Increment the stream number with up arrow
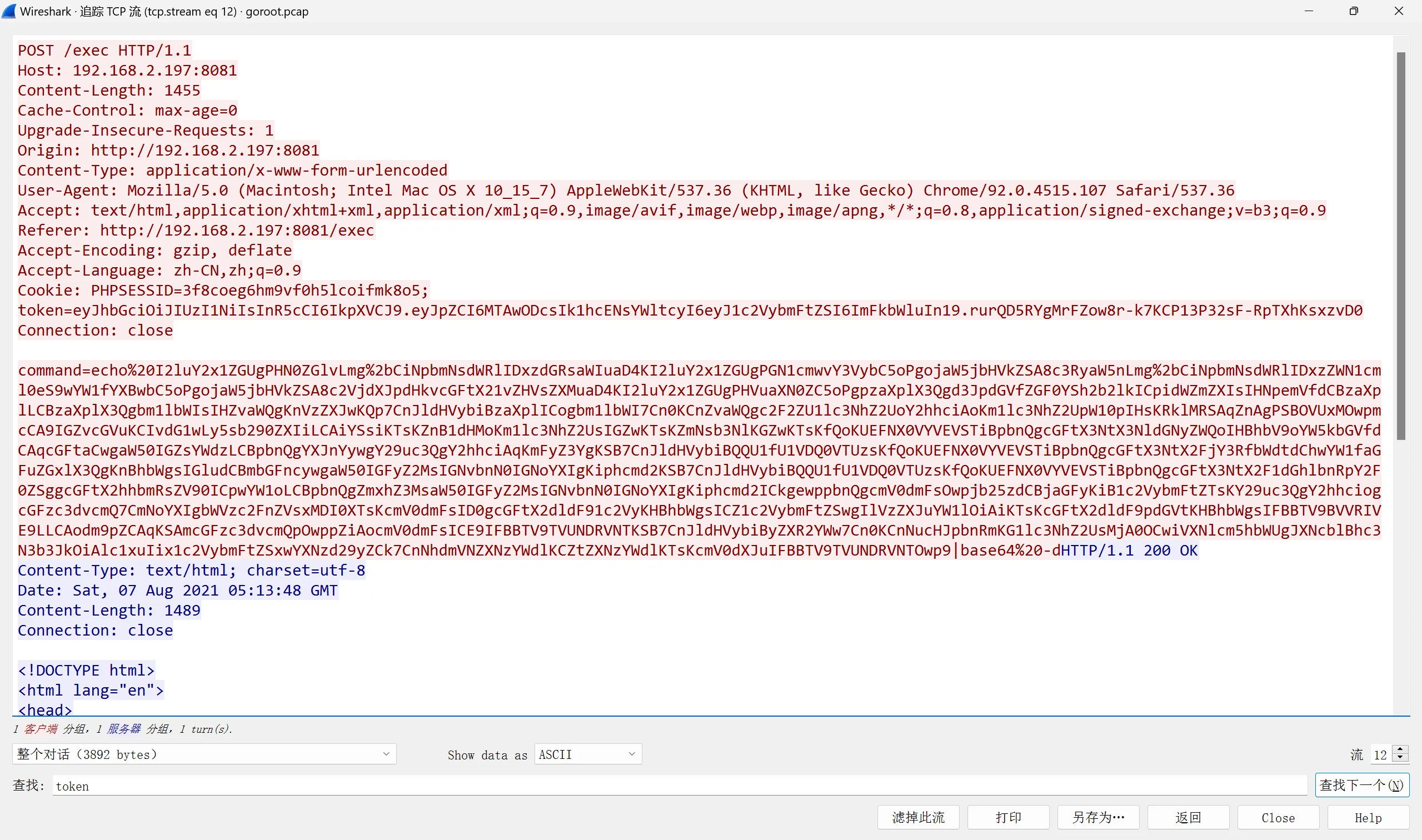Image resolution: width=1422 pixels, height=840 pixels. 1400,749
